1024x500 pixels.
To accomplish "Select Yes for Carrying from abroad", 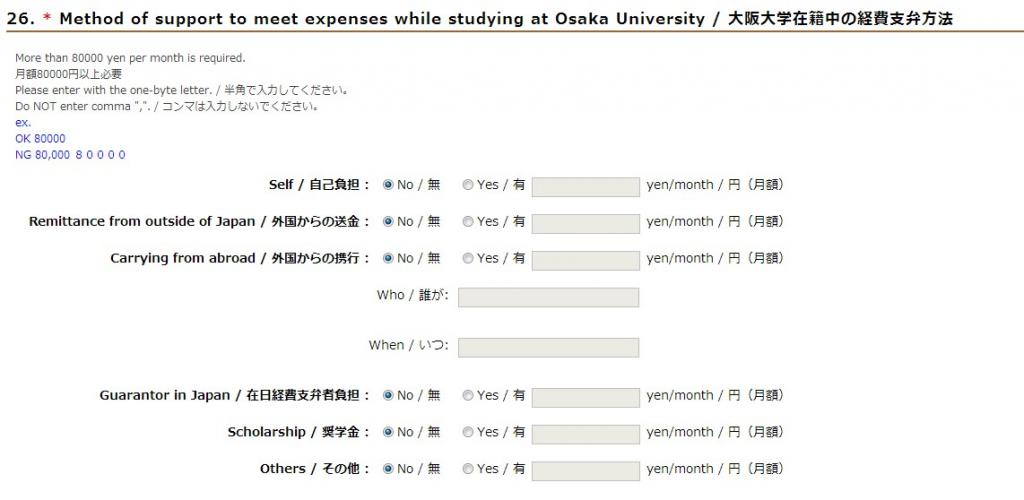I will (468, 258).
